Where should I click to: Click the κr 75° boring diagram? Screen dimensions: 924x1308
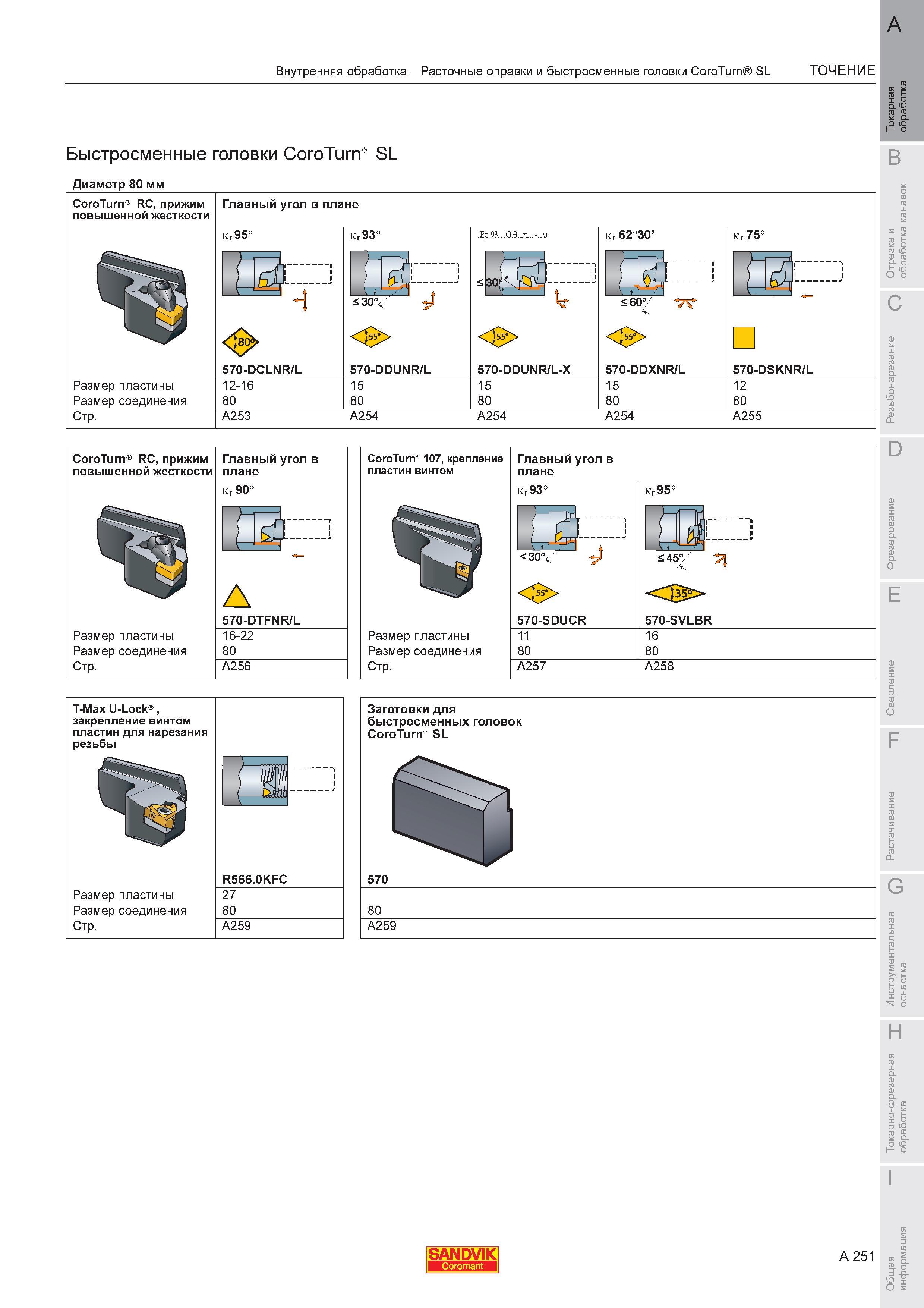[x=787, y=274]
